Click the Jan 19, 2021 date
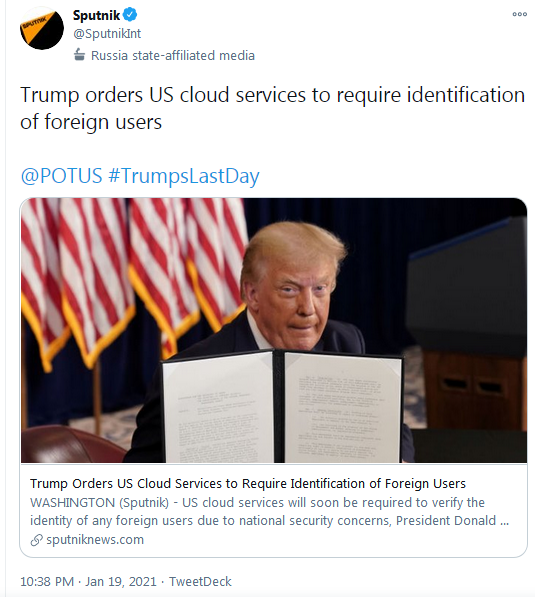The width and height of the screenshot is (535, 597). click(121, 581)
